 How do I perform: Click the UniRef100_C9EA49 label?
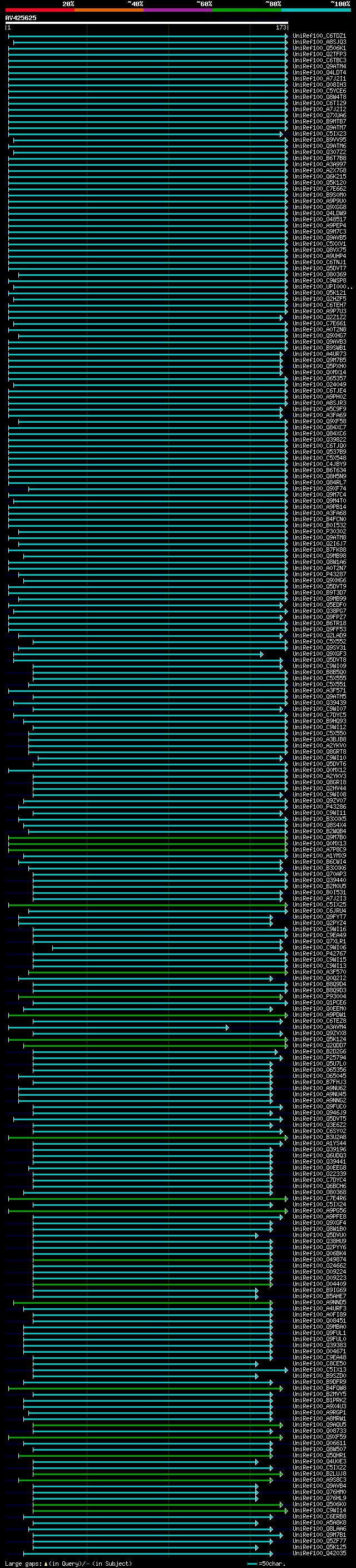tap(319, 936)
